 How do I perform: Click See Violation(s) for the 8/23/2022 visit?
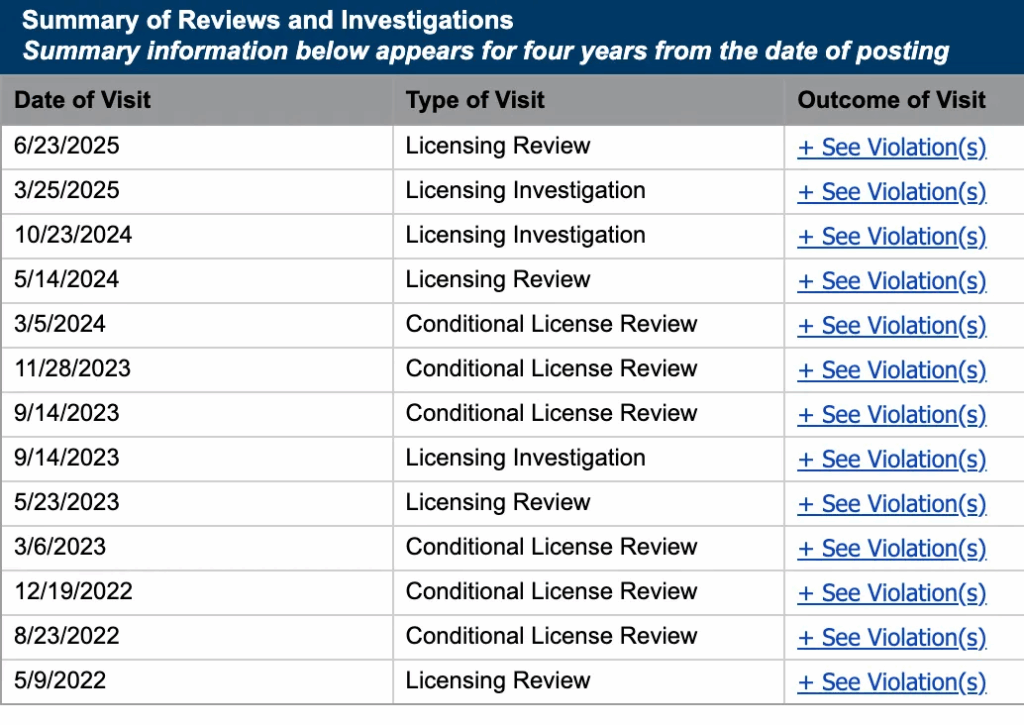pos(891,637)
